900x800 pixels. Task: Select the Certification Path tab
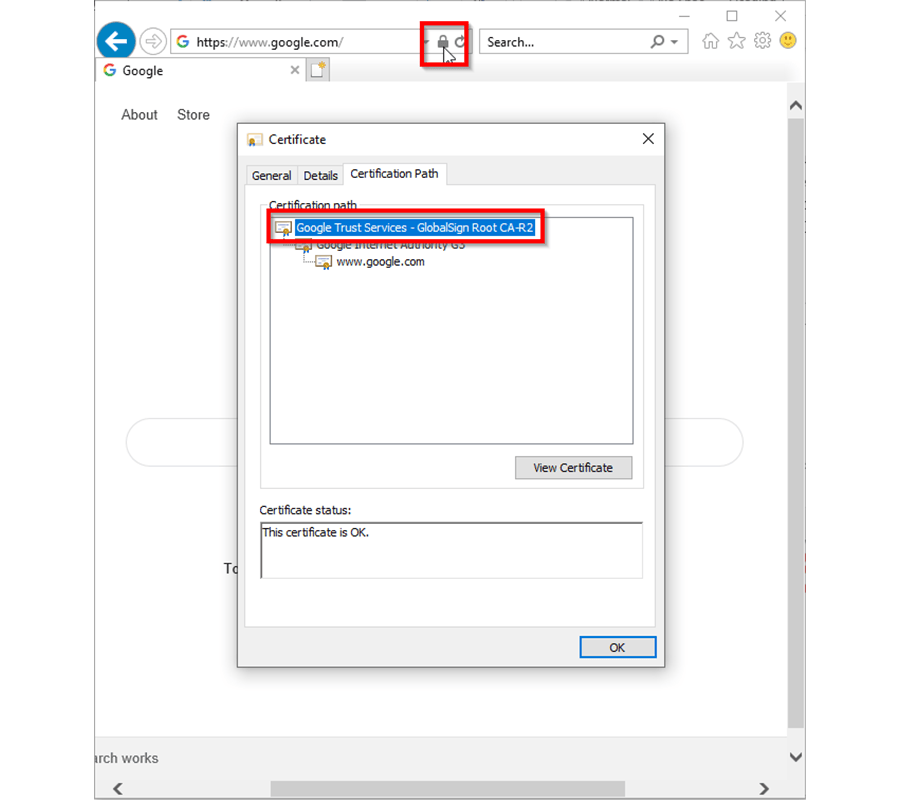(394, 174)
